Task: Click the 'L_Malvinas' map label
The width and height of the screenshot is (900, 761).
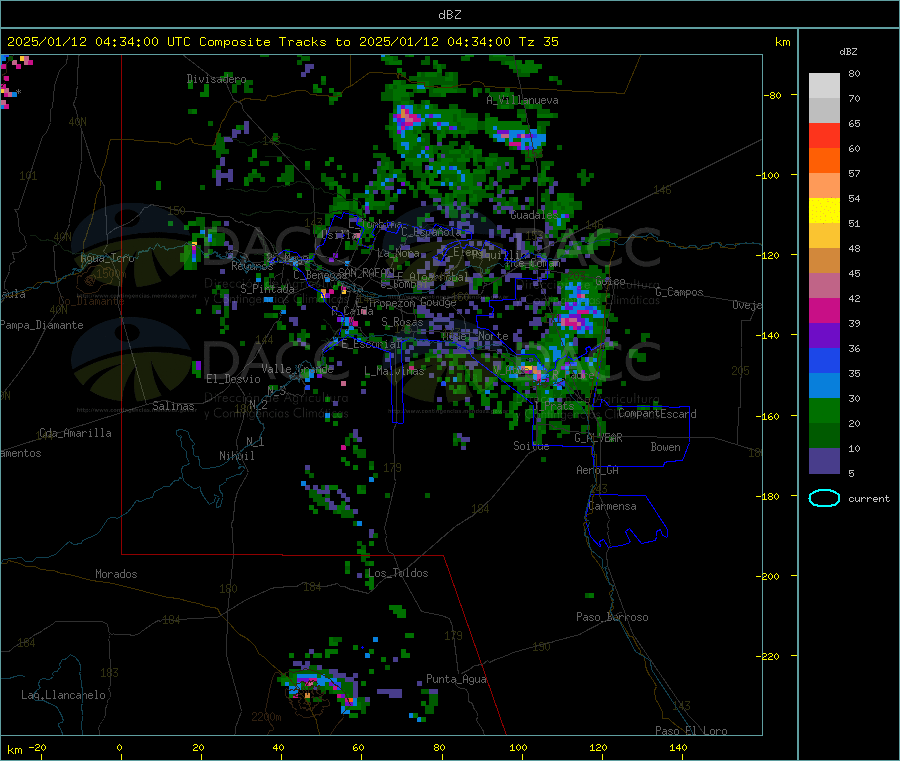Action: tap(394, 371)
